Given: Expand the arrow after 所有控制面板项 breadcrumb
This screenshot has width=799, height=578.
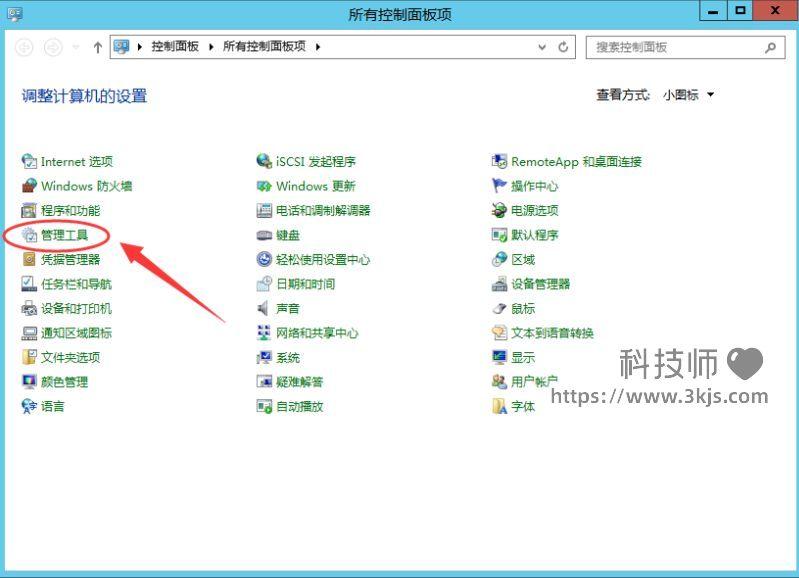Looking at the screenshot, I should click(318, 47).
